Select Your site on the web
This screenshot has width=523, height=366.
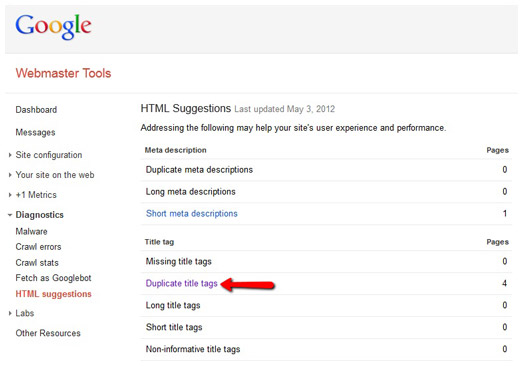pyautogui.click(x=55, y=175)
